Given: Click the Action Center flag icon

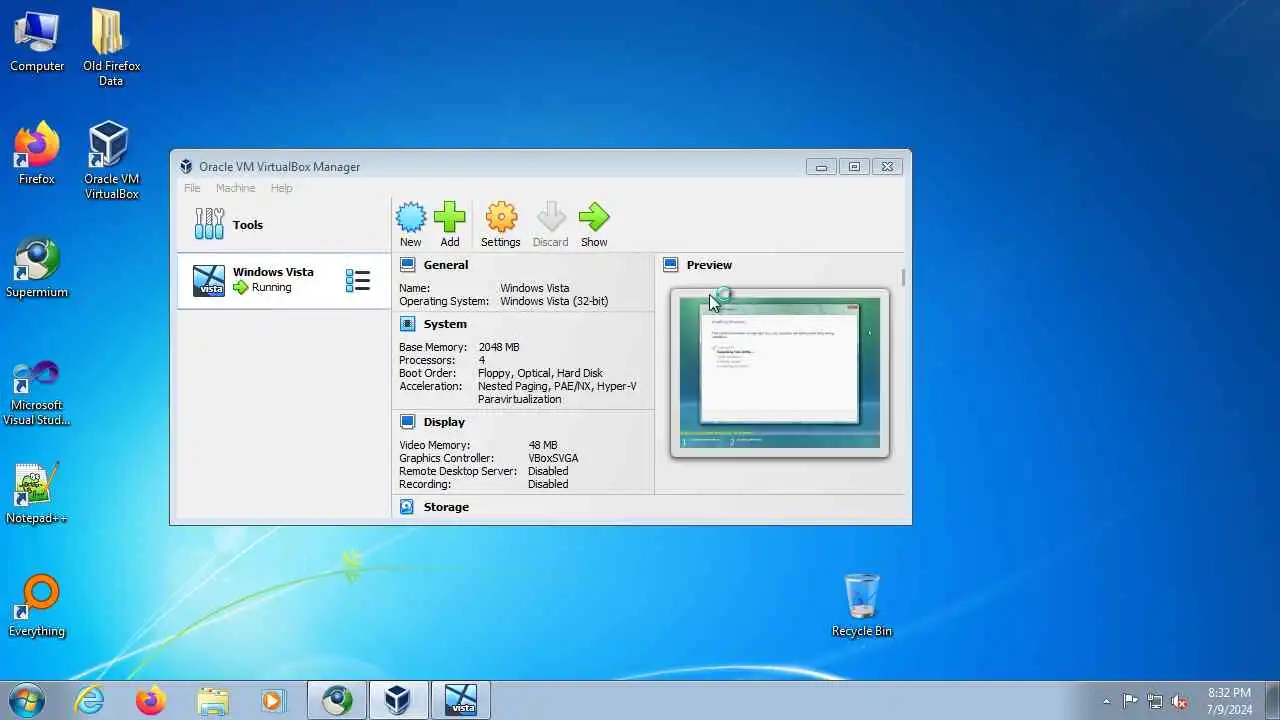Looking at the screenshot, I should click(1130, 701).
